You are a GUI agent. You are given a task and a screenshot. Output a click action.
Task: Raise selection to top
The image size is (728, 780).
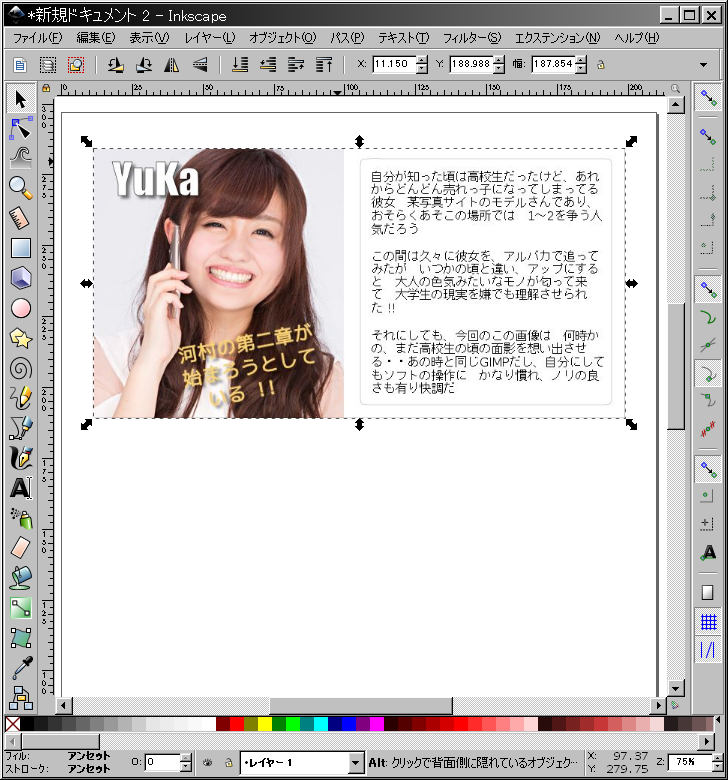pyautogui.click(x=324, y=65)
